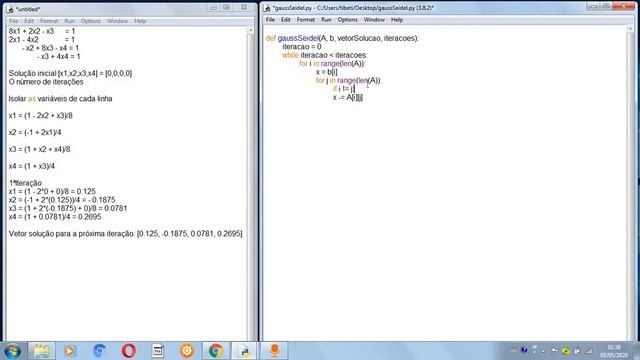Open the Opera browser from taskbar

point(129,351)
